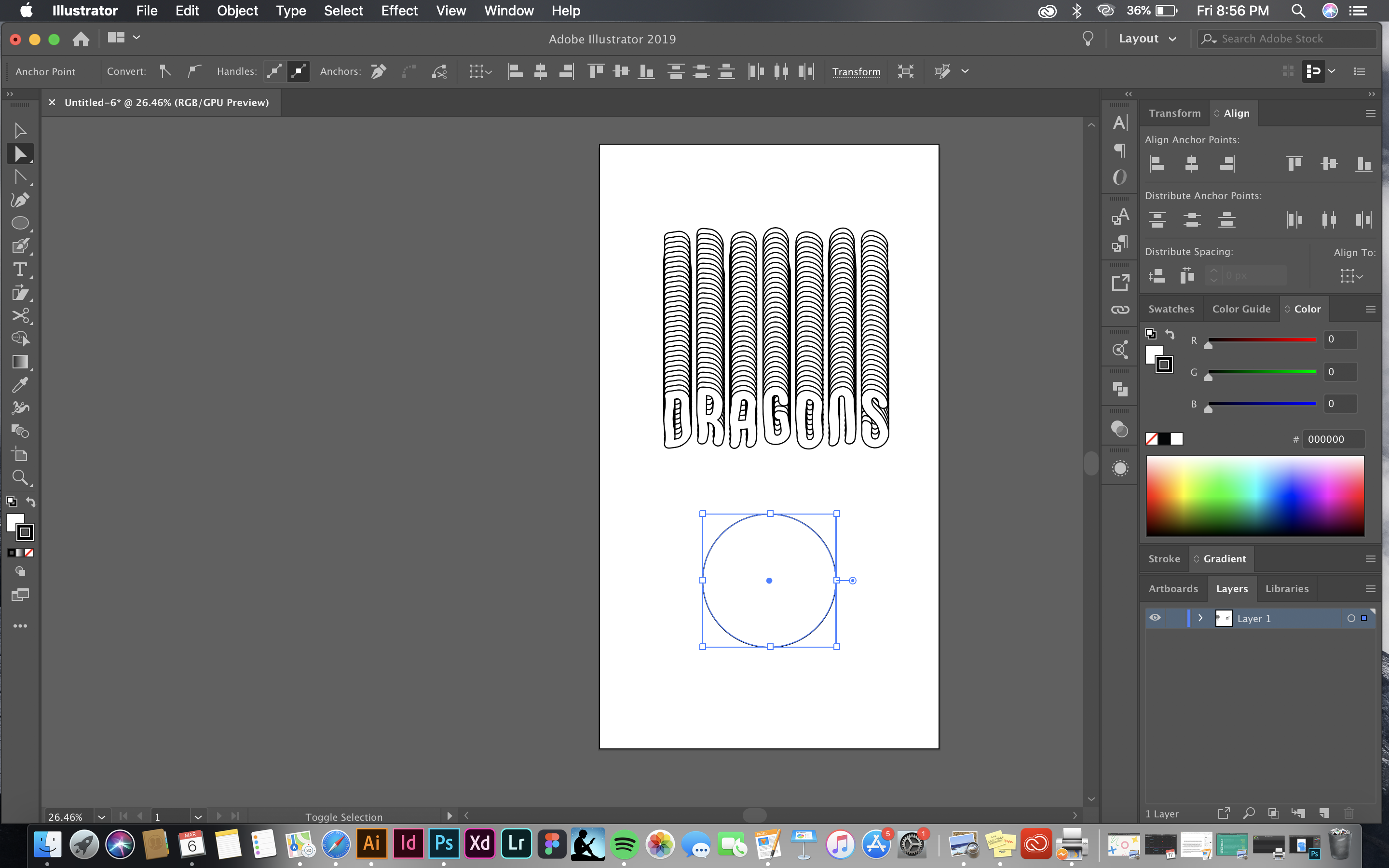Image resolution: width=1389 pixels, height=868 pixels.
Task: Toggle stroke panel visibility
Action: (1163, 558)
